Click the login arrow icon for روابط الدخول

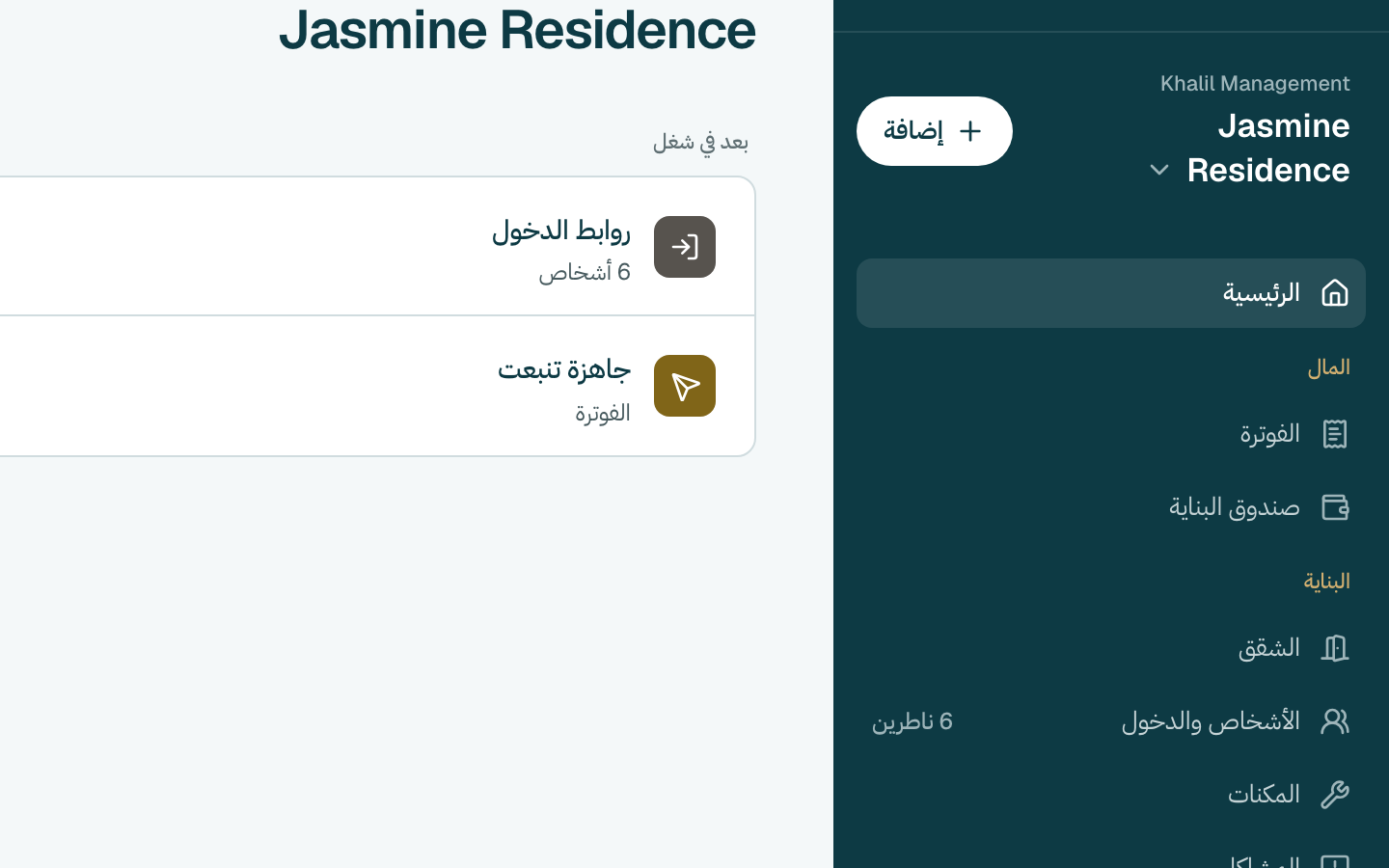point(685,247)
